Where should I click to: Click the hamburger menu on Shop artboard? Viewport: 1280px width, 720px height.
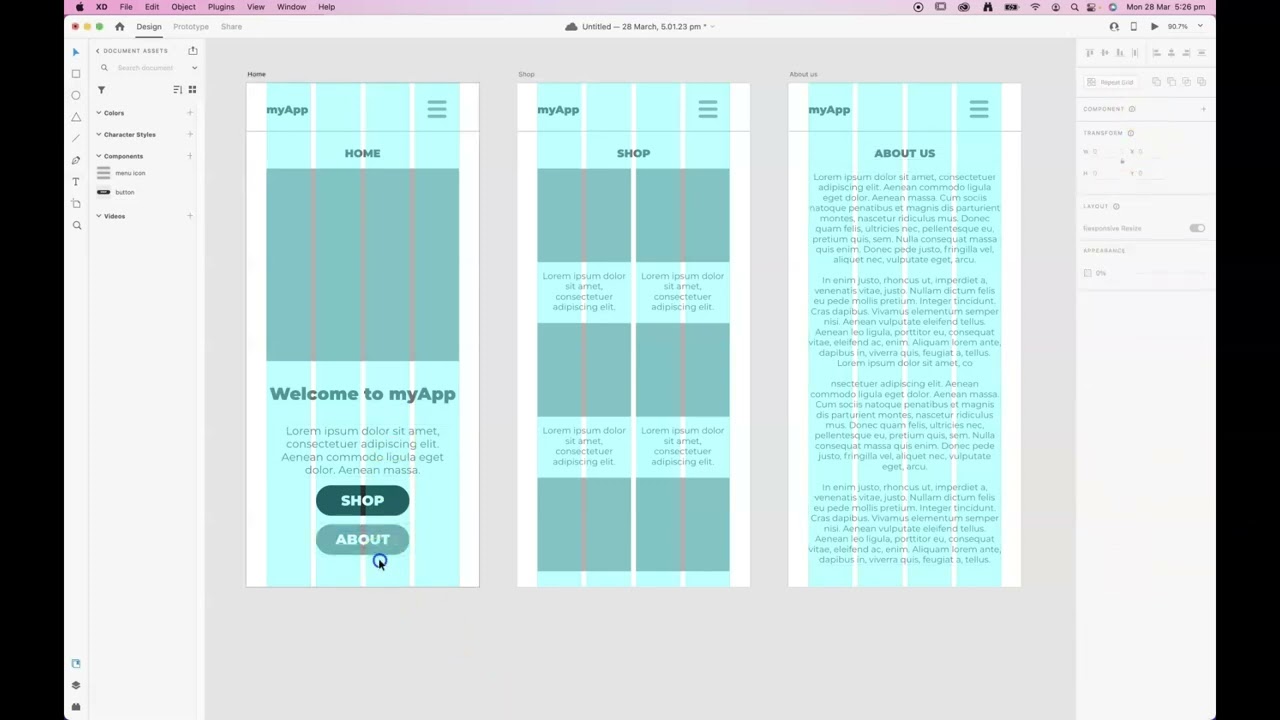708,110
